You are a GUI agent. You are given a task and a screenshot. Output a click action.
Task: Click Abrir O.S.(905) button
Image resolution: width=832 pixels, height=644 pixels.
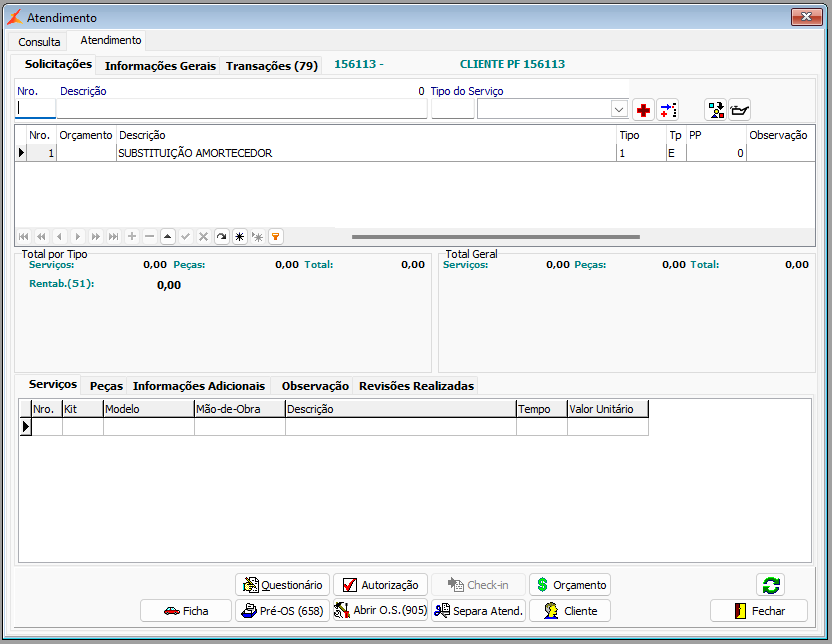coord(380,611)
